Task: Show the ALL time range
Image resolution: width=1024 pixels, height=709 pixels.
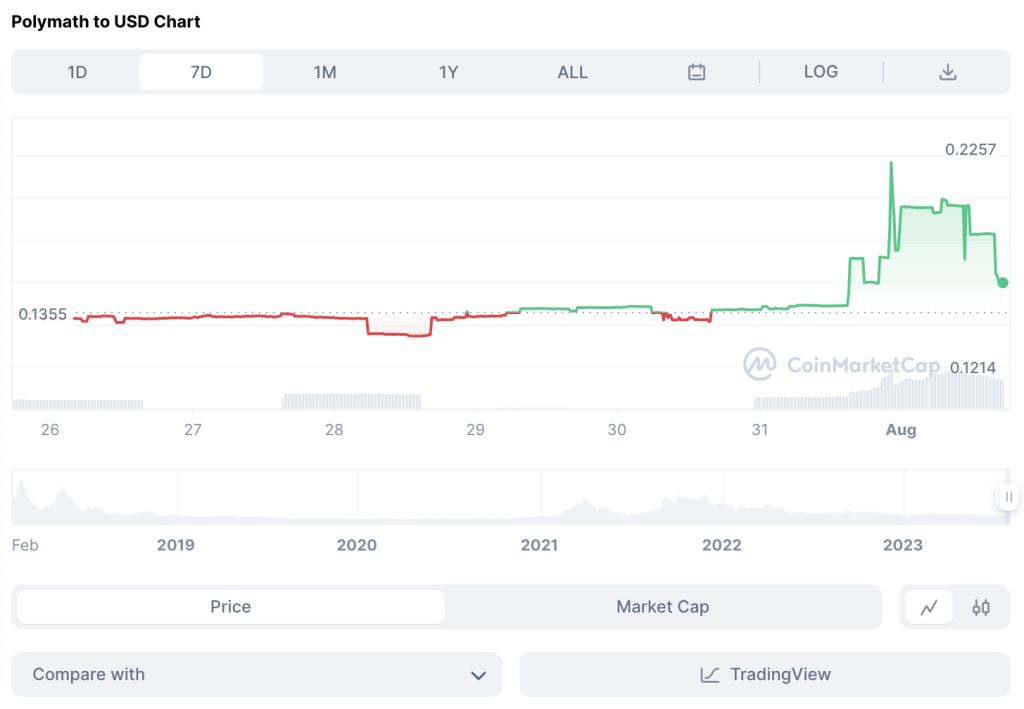Action: [573, 72]
